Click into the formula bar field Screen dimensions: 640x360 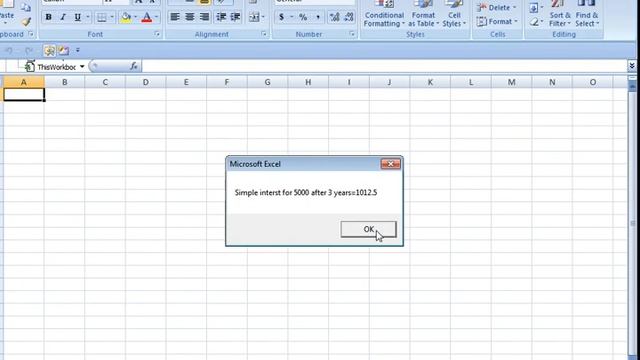(x=384, y=66)
